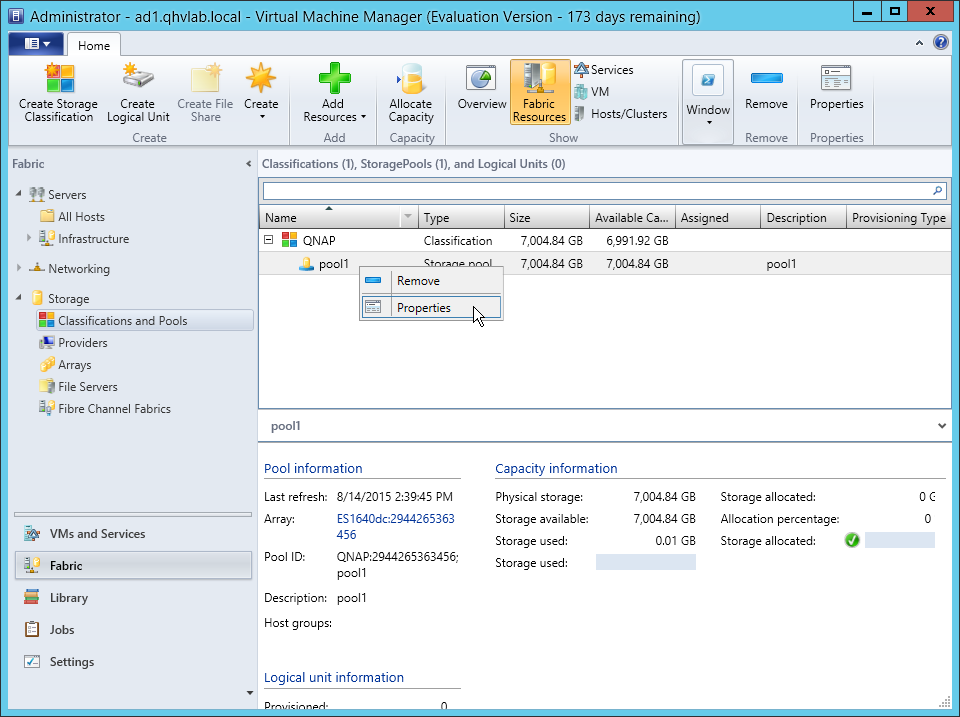Collapse the pool1 details pane

pyautogui.click(x=942, y=426)
